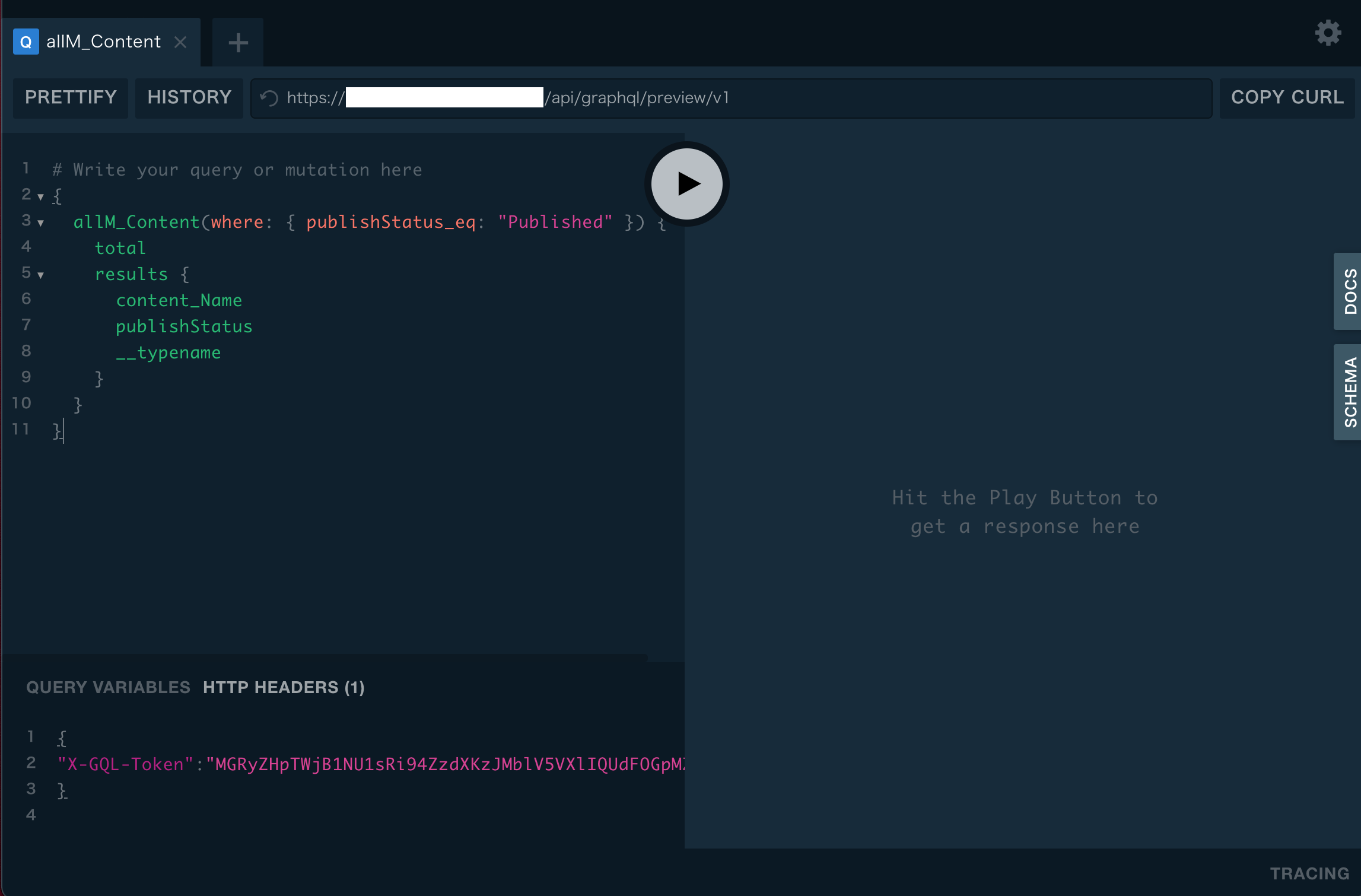
Task: Click the 'allM_Content' query name
Action: [x=136, y=222]
